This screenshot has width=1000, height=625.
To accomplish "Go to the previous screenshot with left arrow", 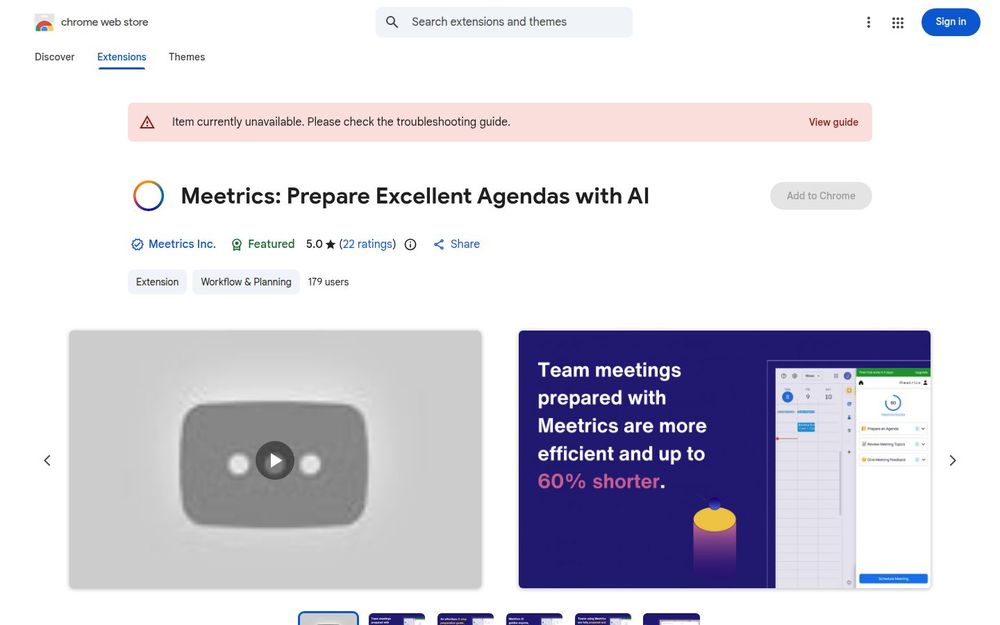I will click(x=47, y=460).
